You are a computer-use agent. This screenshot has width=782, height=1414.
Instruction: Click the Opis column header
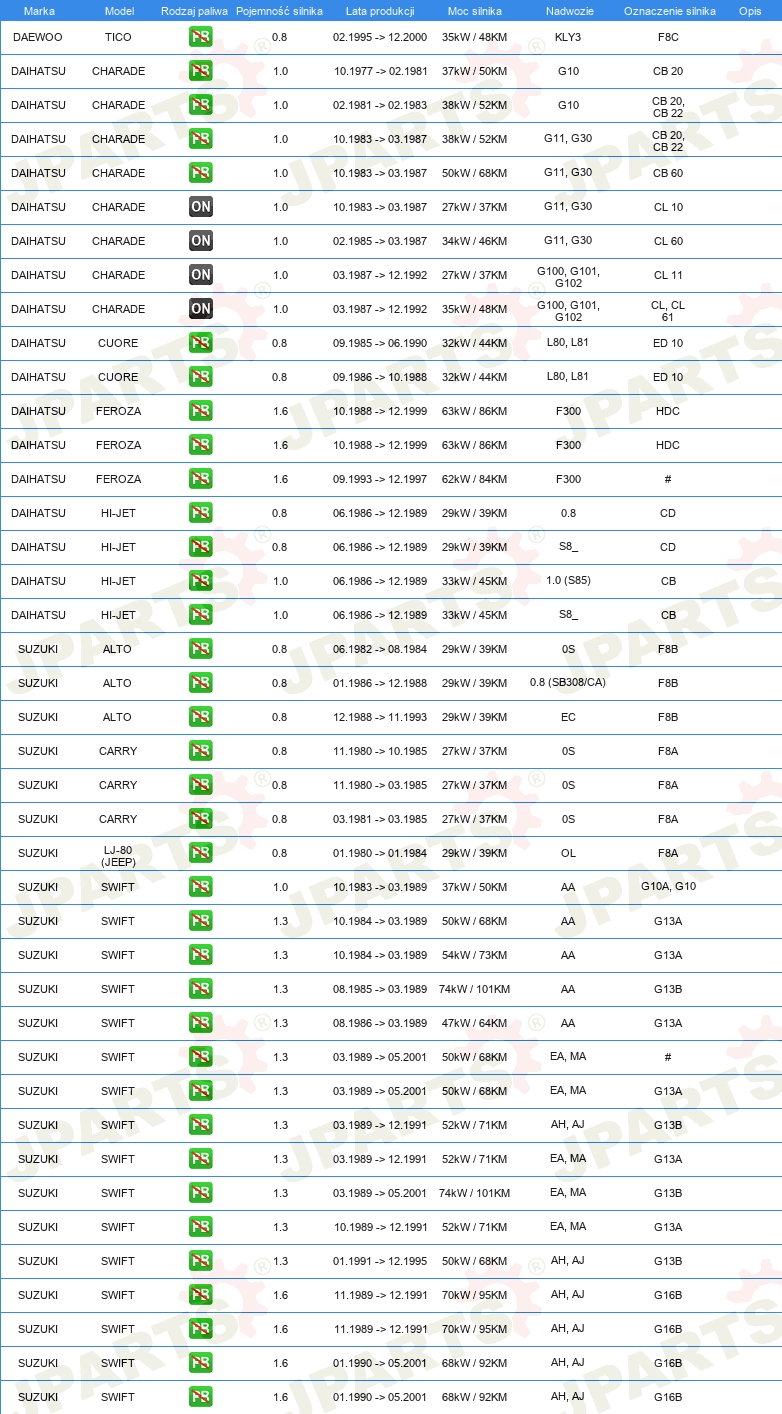(750, 11)
